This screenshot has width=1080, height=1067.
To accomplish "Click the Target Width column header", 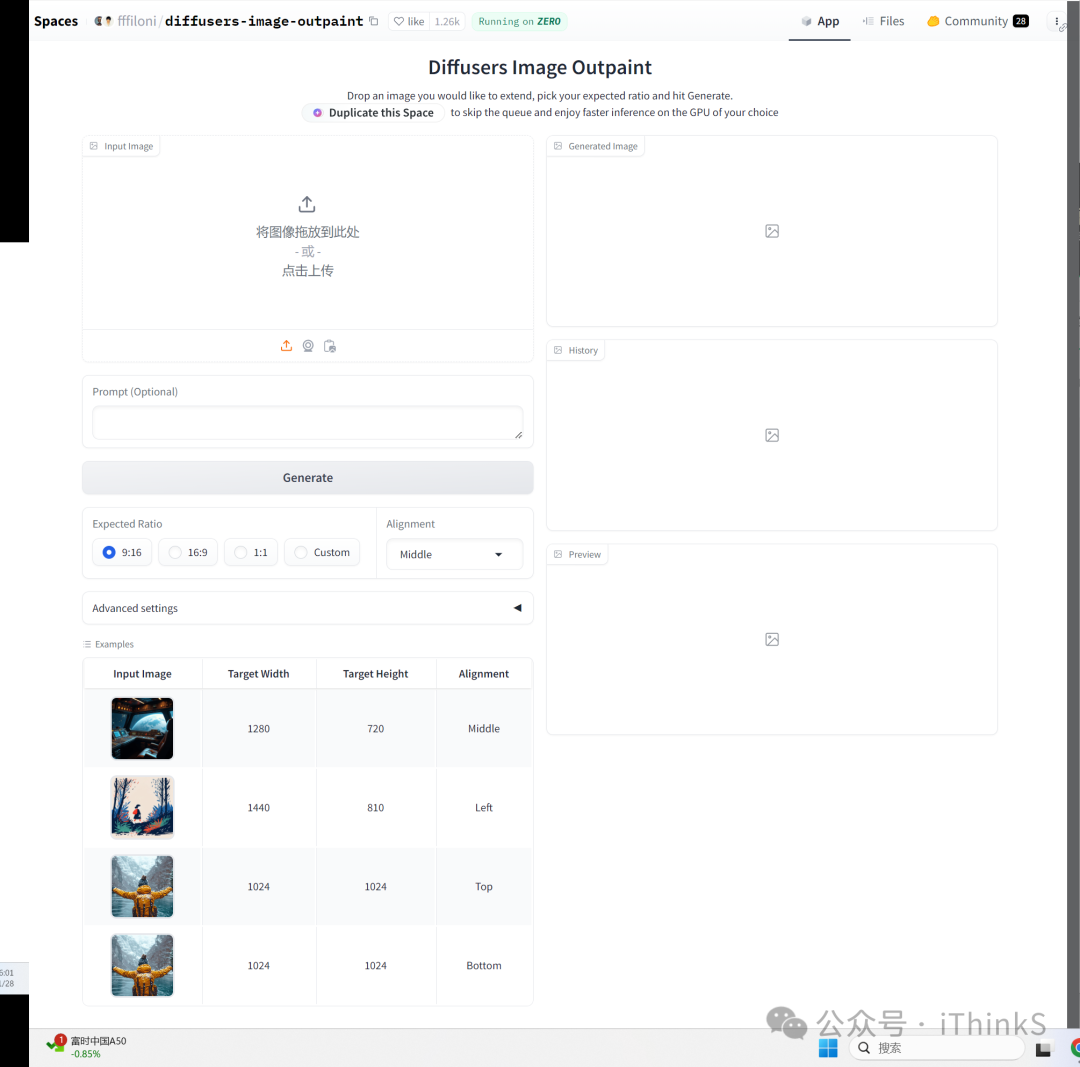I will point(259,674).
